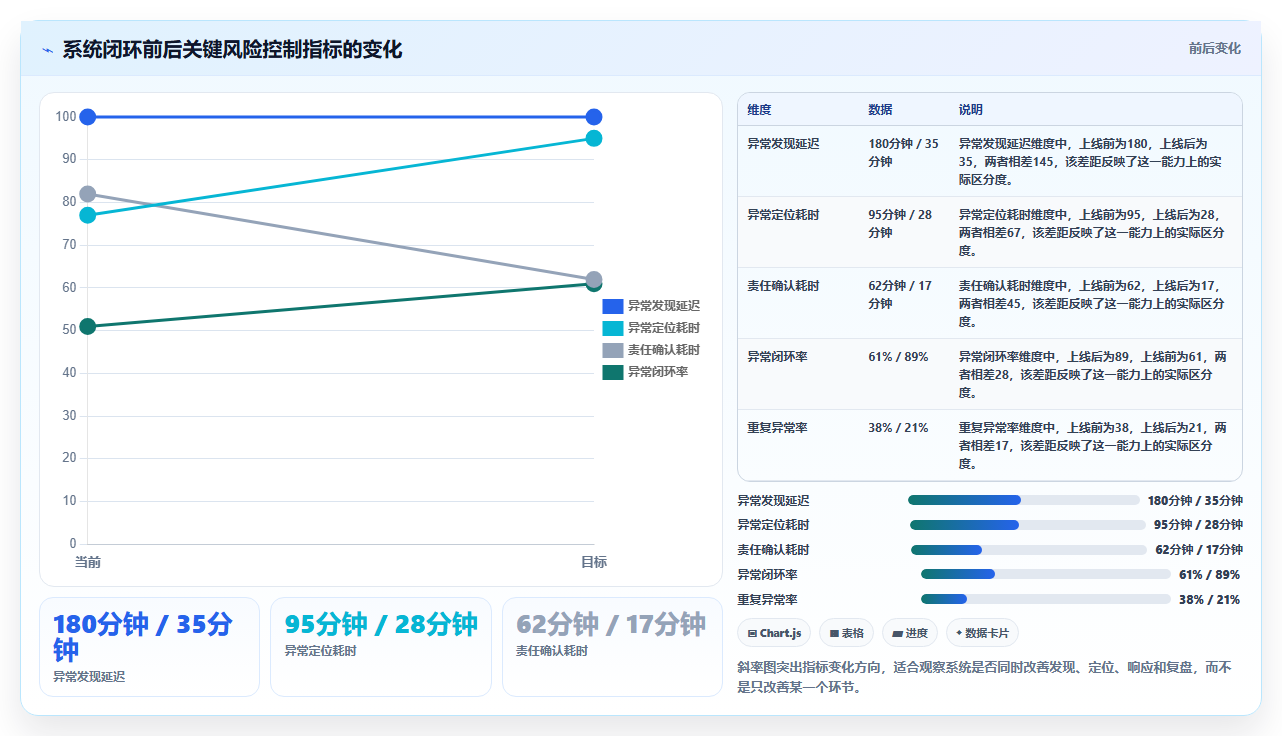Click the gray data point at 82 above 当前
The image size is (1282, 736).
(88, 194)
